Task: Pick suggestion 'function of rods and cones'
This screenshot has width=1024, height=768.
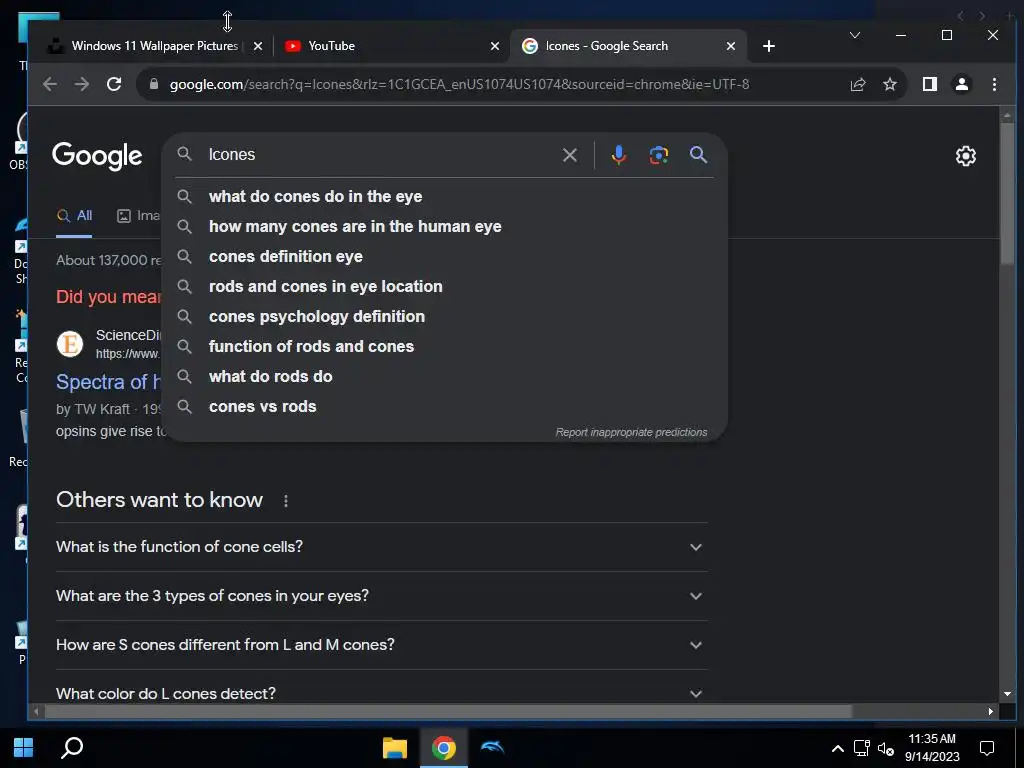Action: pyautogui.click(x=445, y=347)
